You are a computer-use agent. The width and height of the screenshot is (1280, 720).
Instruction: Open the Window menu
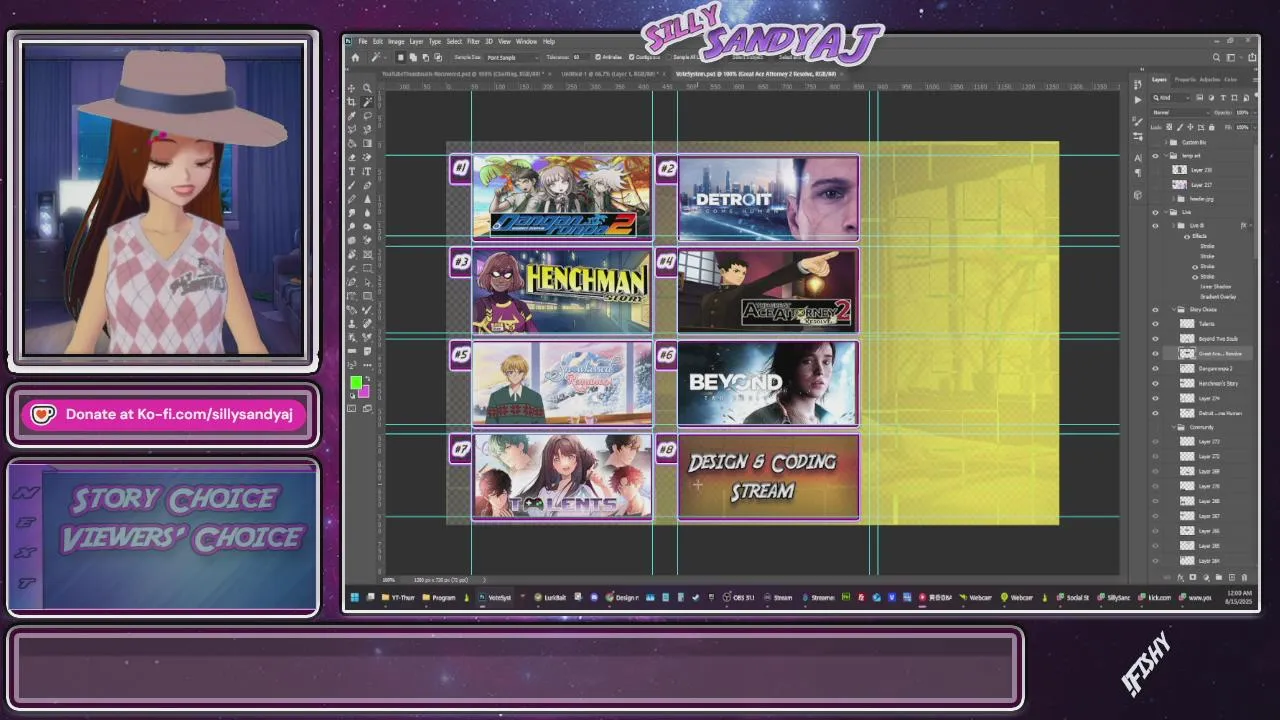point(526,41)
